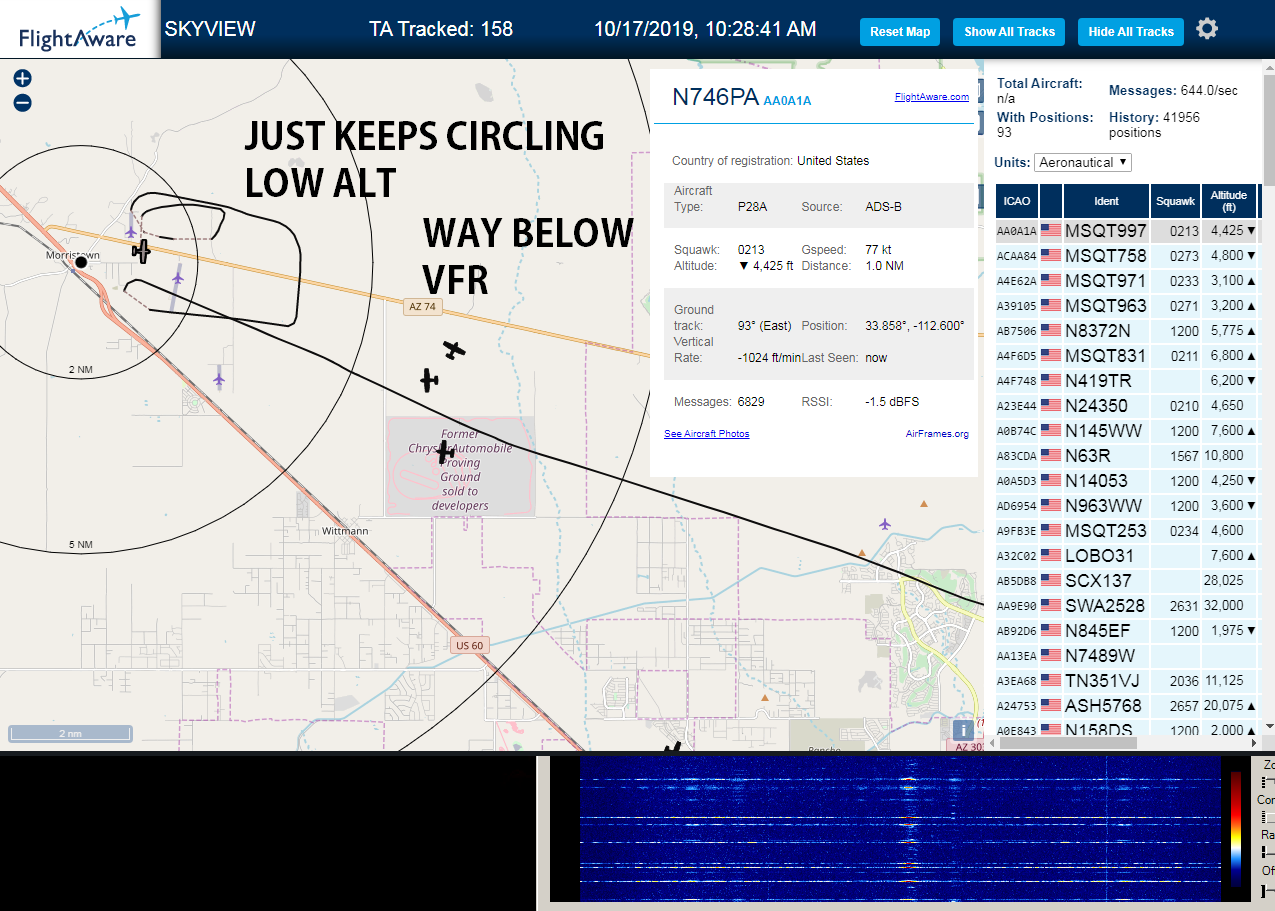
Task: Click altitude value 28,025 in the table
Action: [x=1224, y=580]
